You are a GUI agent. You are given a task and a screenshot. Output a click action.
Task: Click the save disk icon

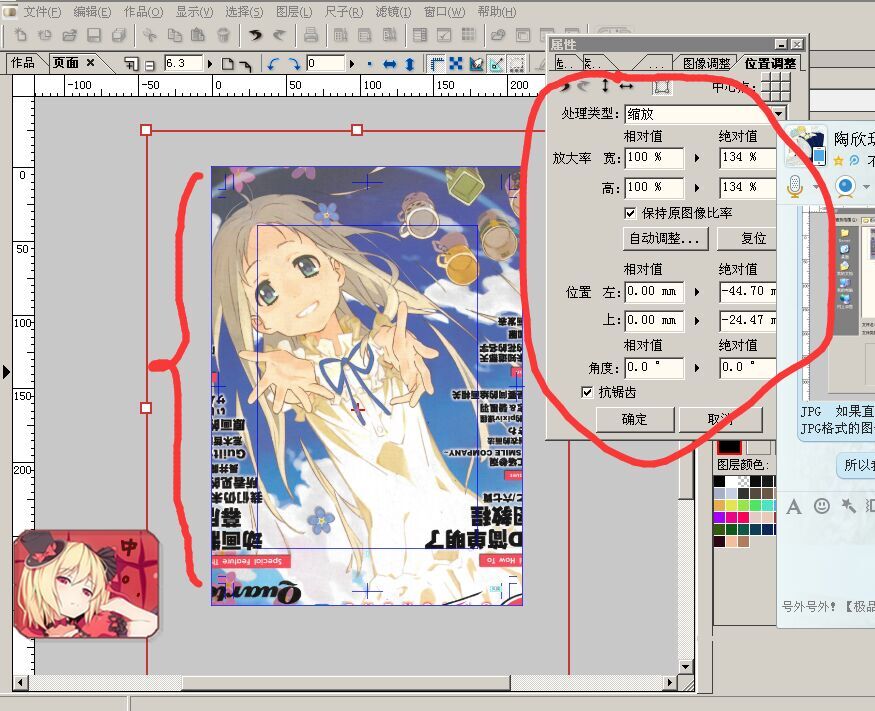(x=94, y=35)
